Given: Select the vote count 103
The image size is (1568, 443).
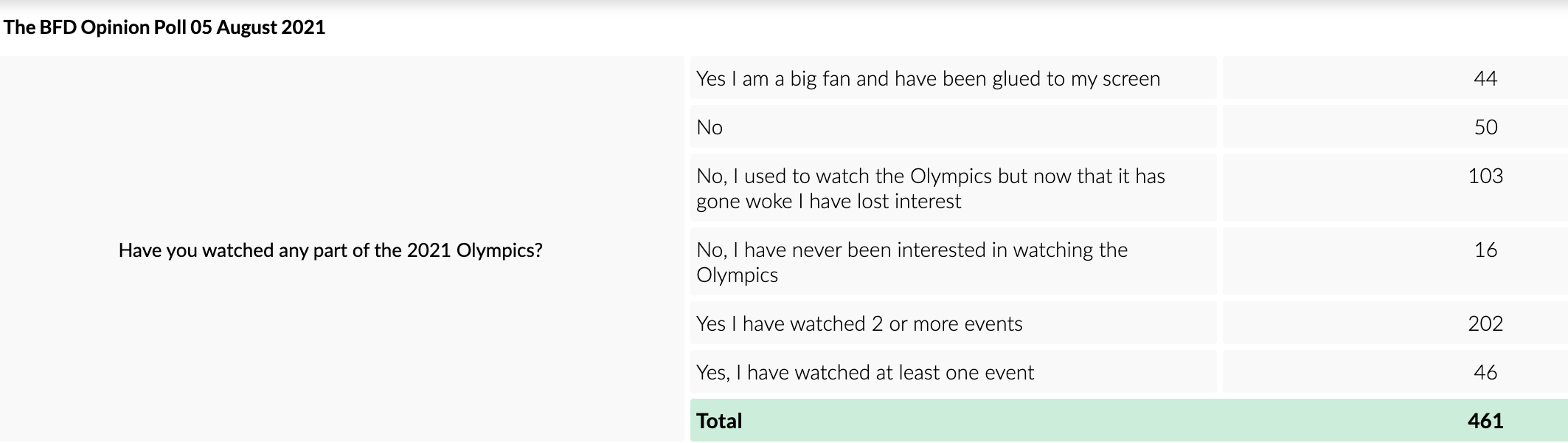Looking at the screenshot, I should click(1485, 176).
